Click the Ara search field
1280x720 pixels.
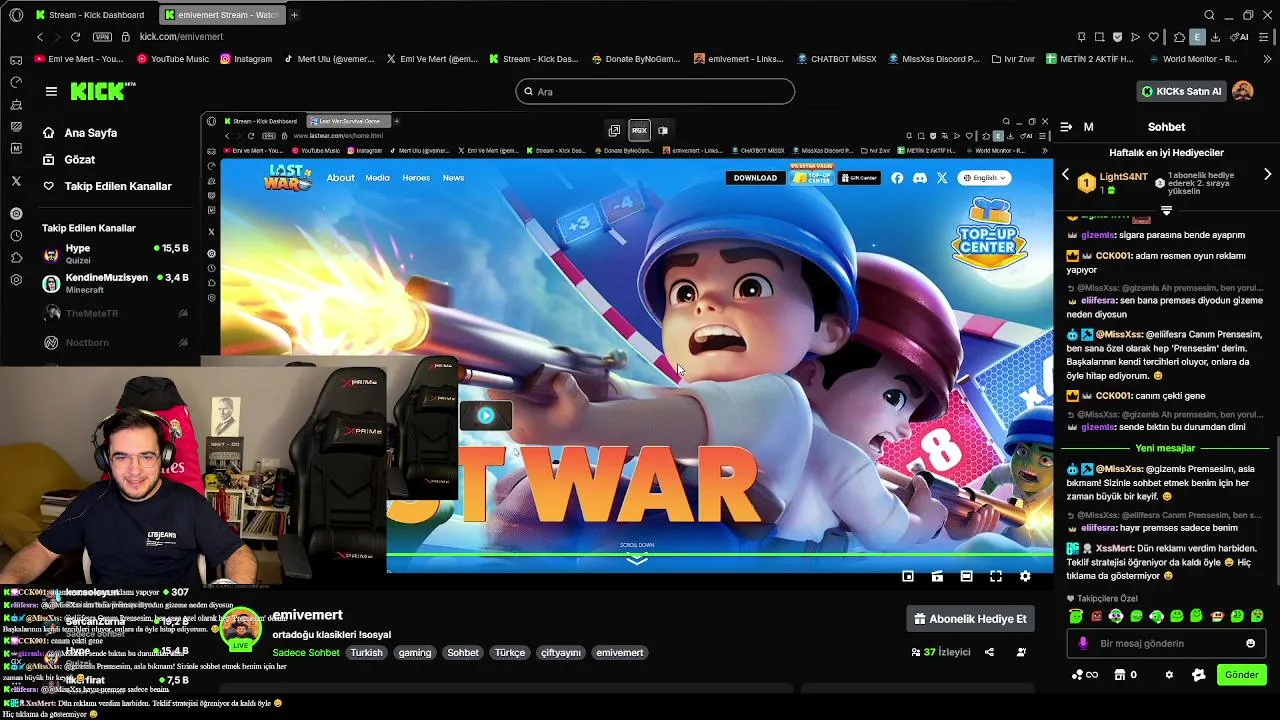655,92
